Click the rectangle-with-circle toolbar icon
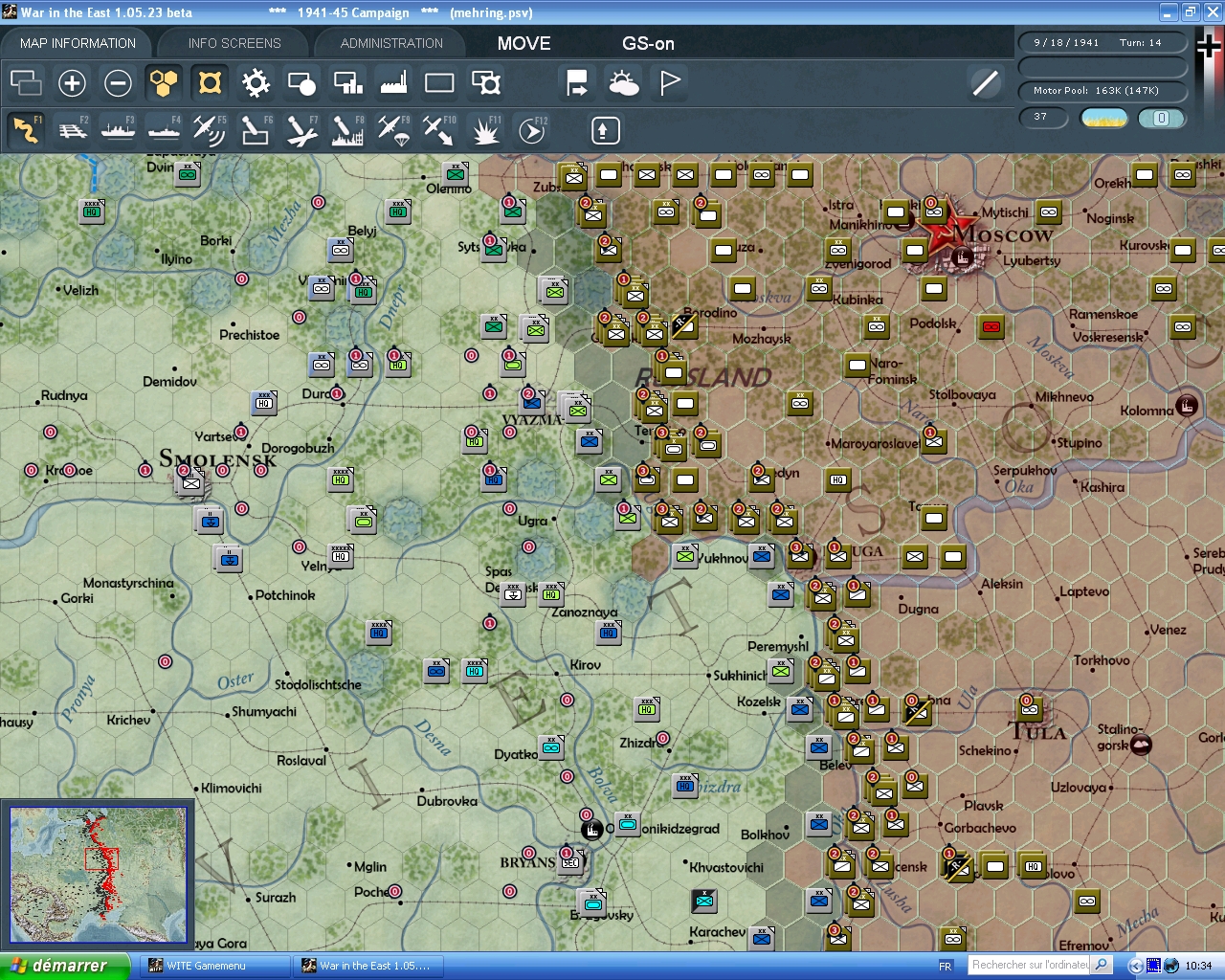 coord(301,83)
